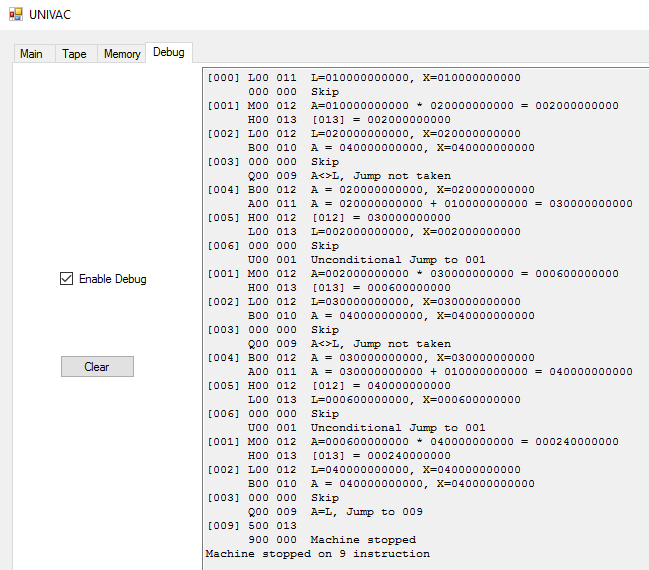Click the first log line starting with [000]
The image size is (649, 570).
pyautogui.click(x=363, y=77)
